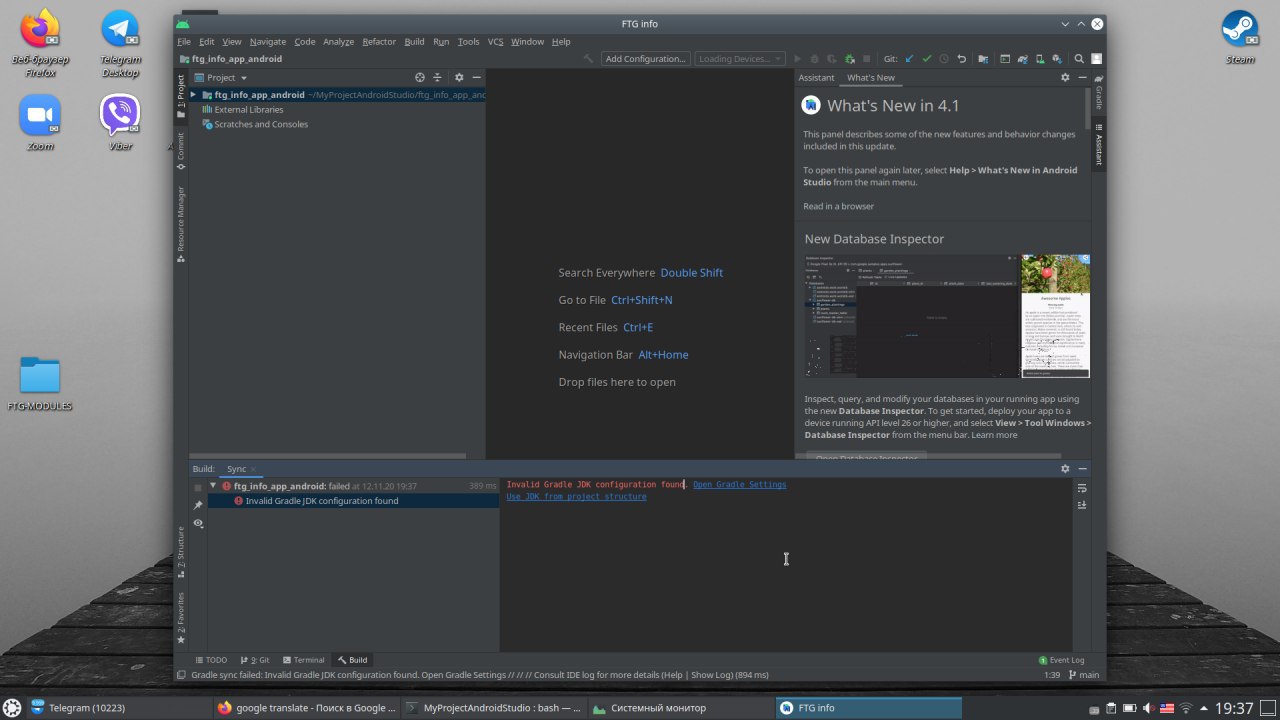This screenshot has width=1280, height=720.
Task: Click the locate-in-project target icon
Action: tap(420, 77)
